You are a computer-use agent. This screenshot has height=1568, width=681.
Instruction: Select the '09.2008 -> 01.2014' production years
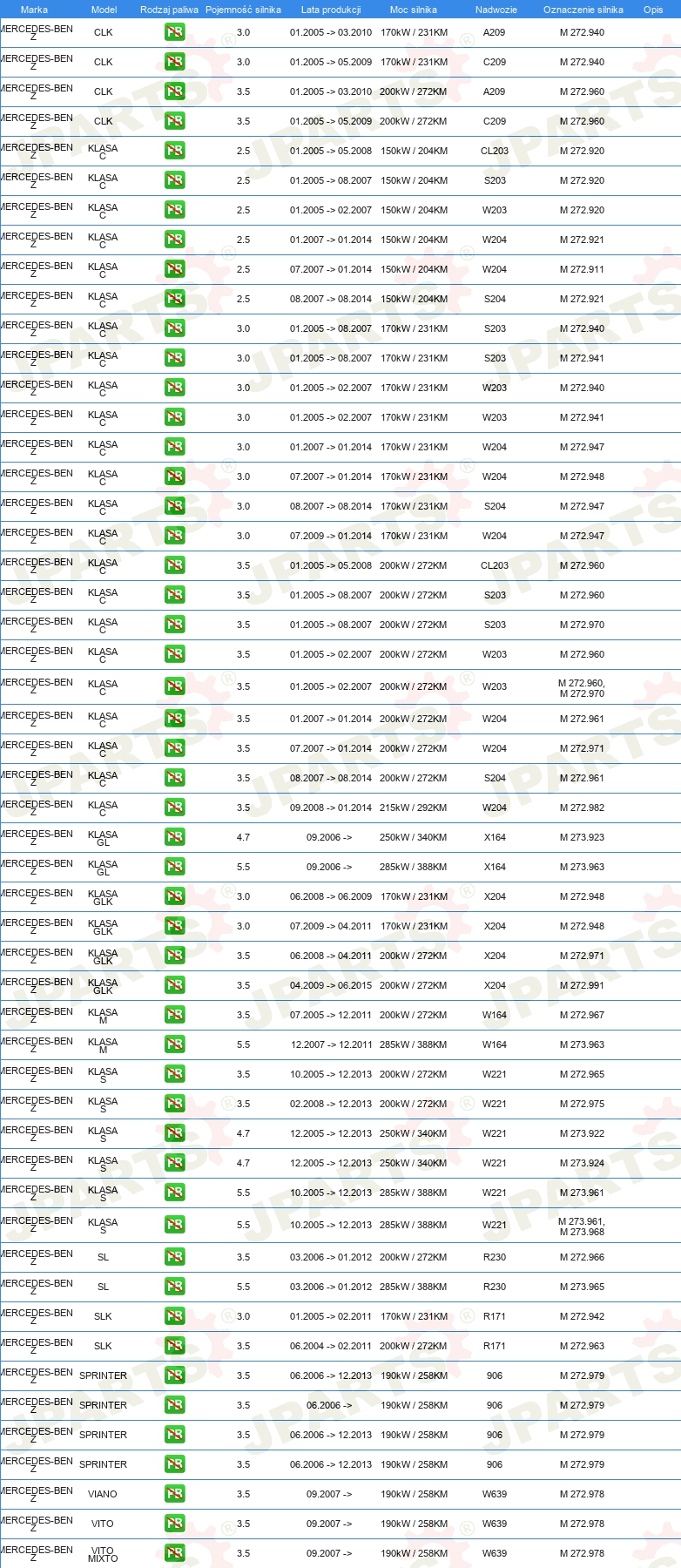331,808
